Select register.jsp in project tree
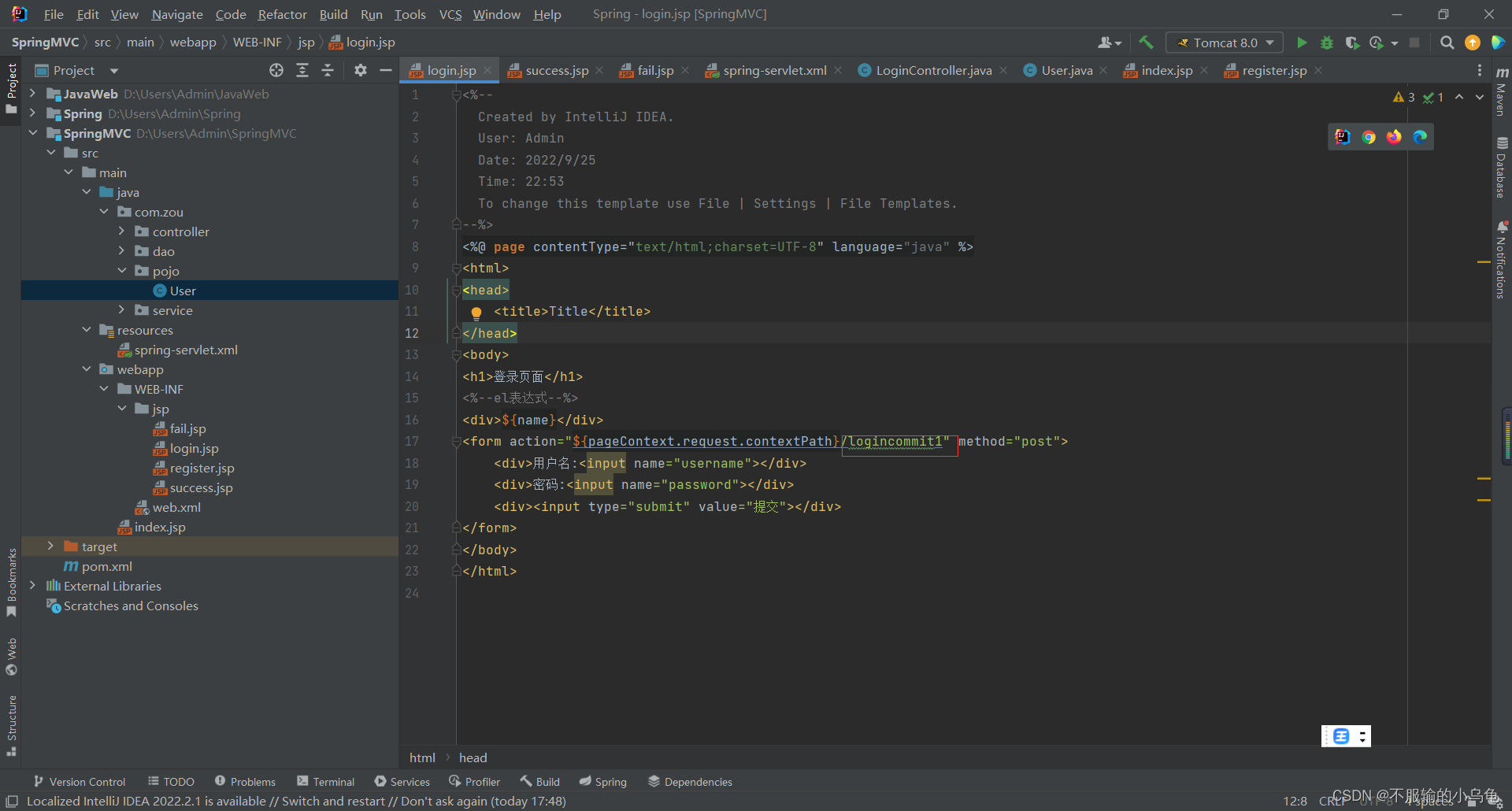The image size is (1512, 811). 202,468
